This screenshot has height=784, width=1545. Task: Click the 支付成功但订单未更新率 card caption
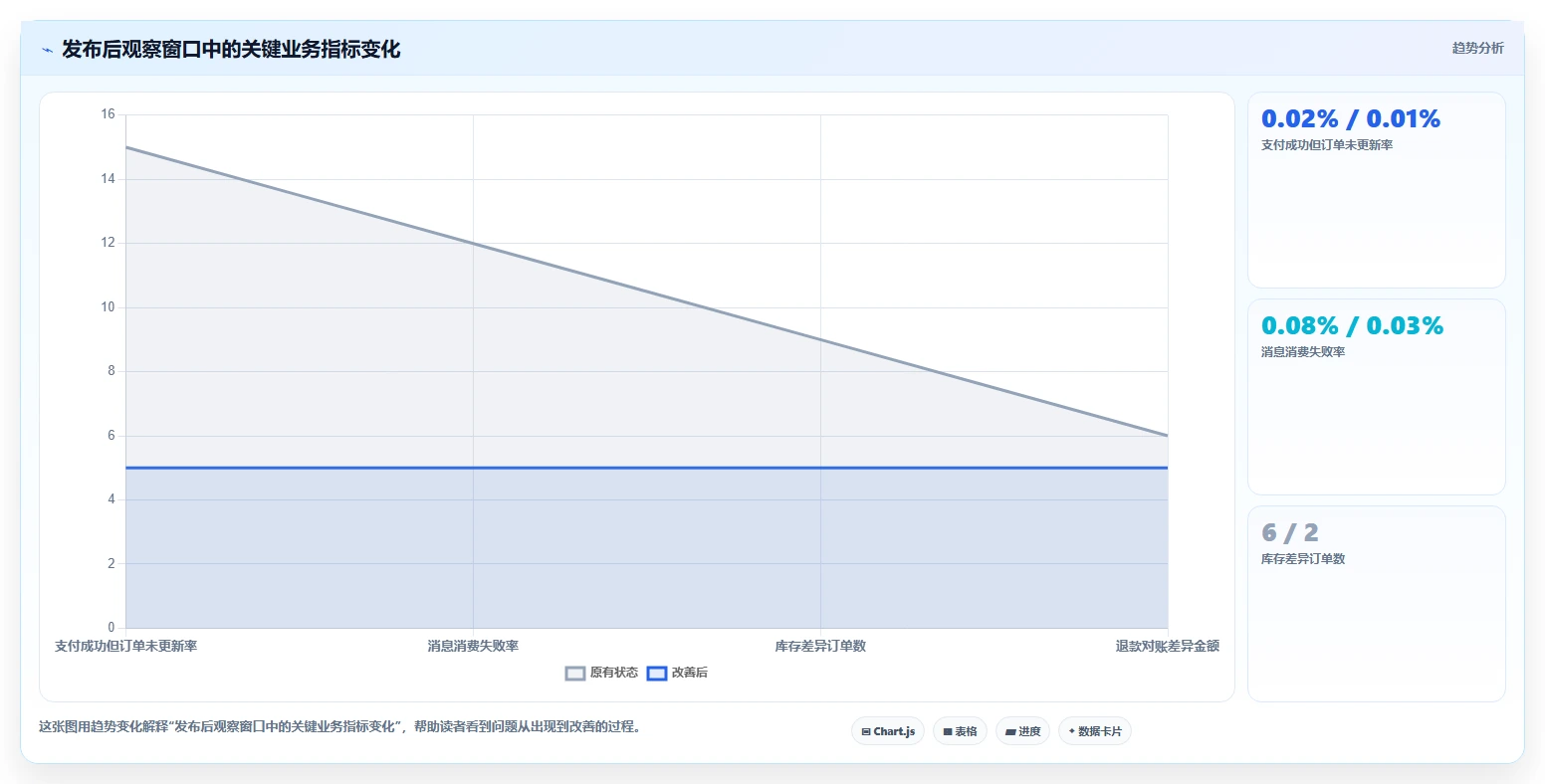pyautogui.click(x=1327, y=145)
